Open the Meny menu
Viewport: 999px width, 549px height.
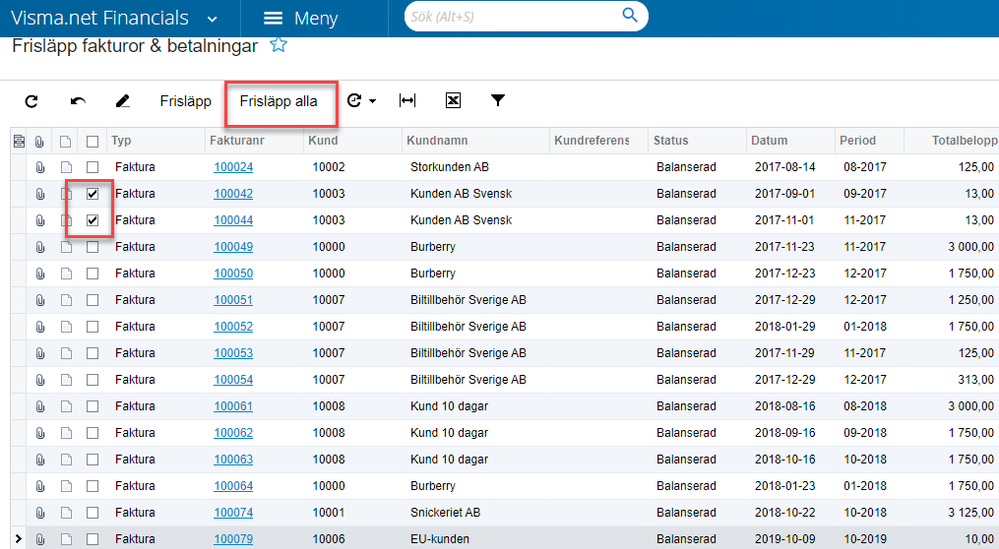click(x=301, y=18)
